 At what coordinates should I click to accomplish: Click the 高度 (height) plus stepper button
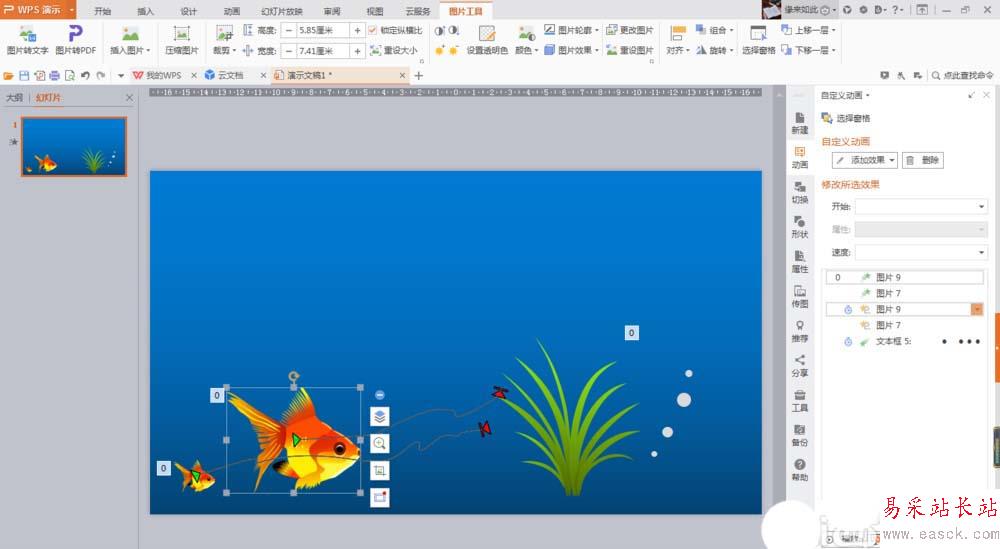[357, 30]
